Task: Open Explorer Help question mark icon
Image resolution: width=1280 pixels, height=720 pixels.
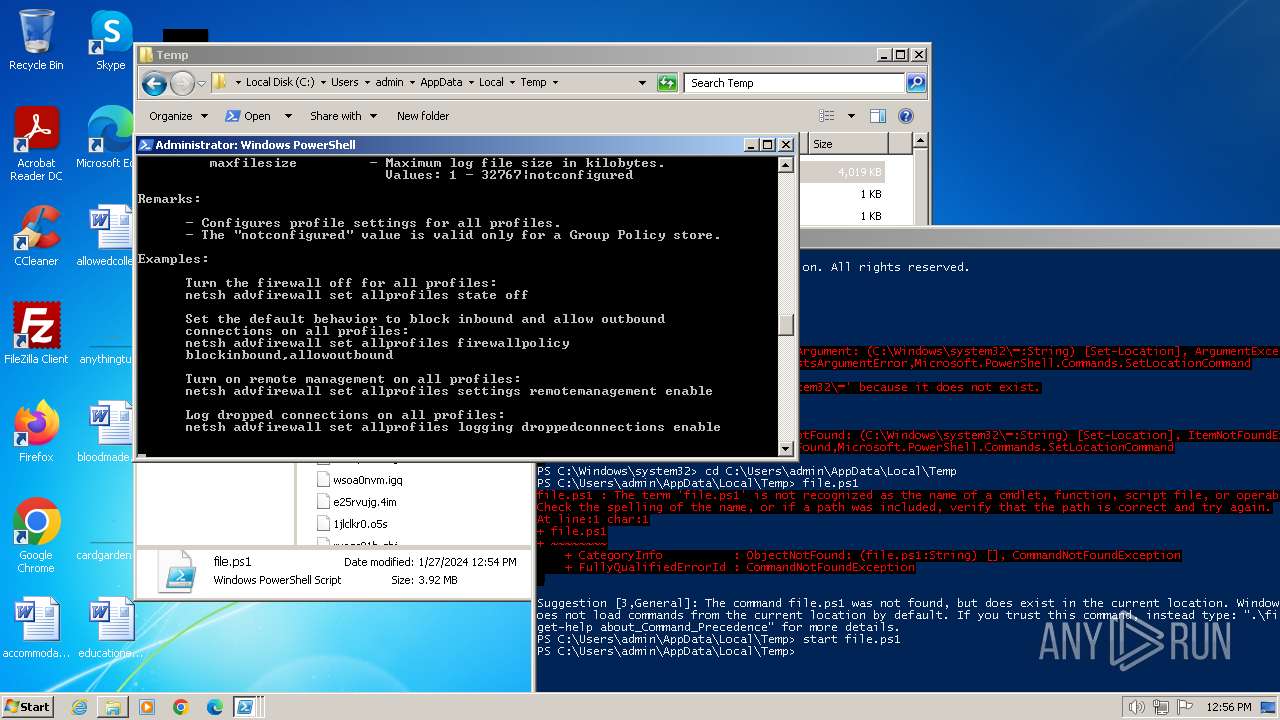Action: coord(906,116)
